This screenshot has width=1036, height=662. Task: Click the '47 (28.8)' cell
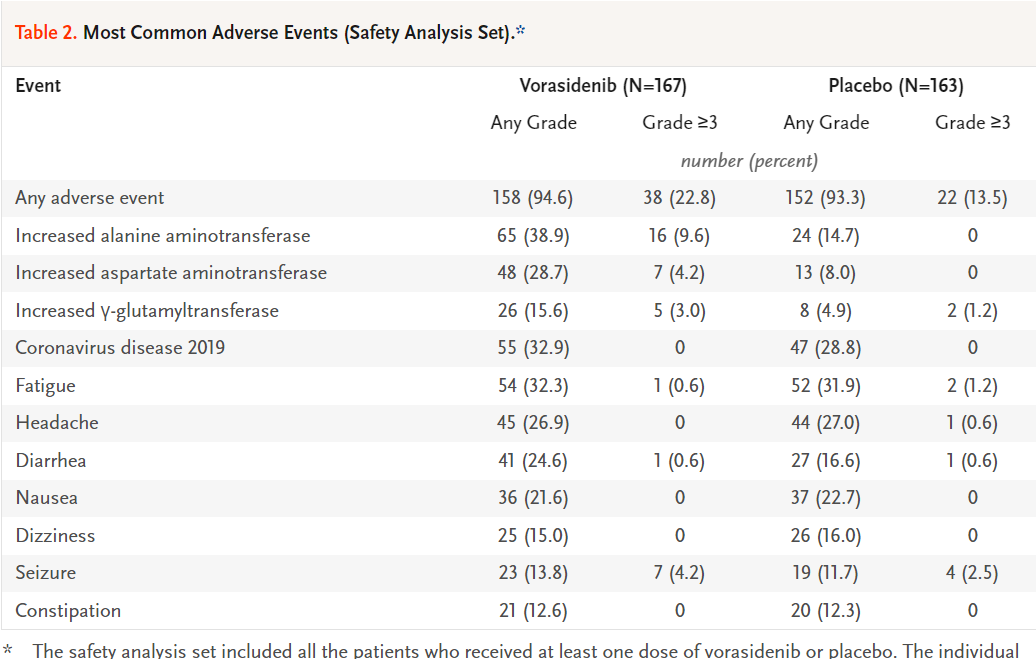(825, 348)
